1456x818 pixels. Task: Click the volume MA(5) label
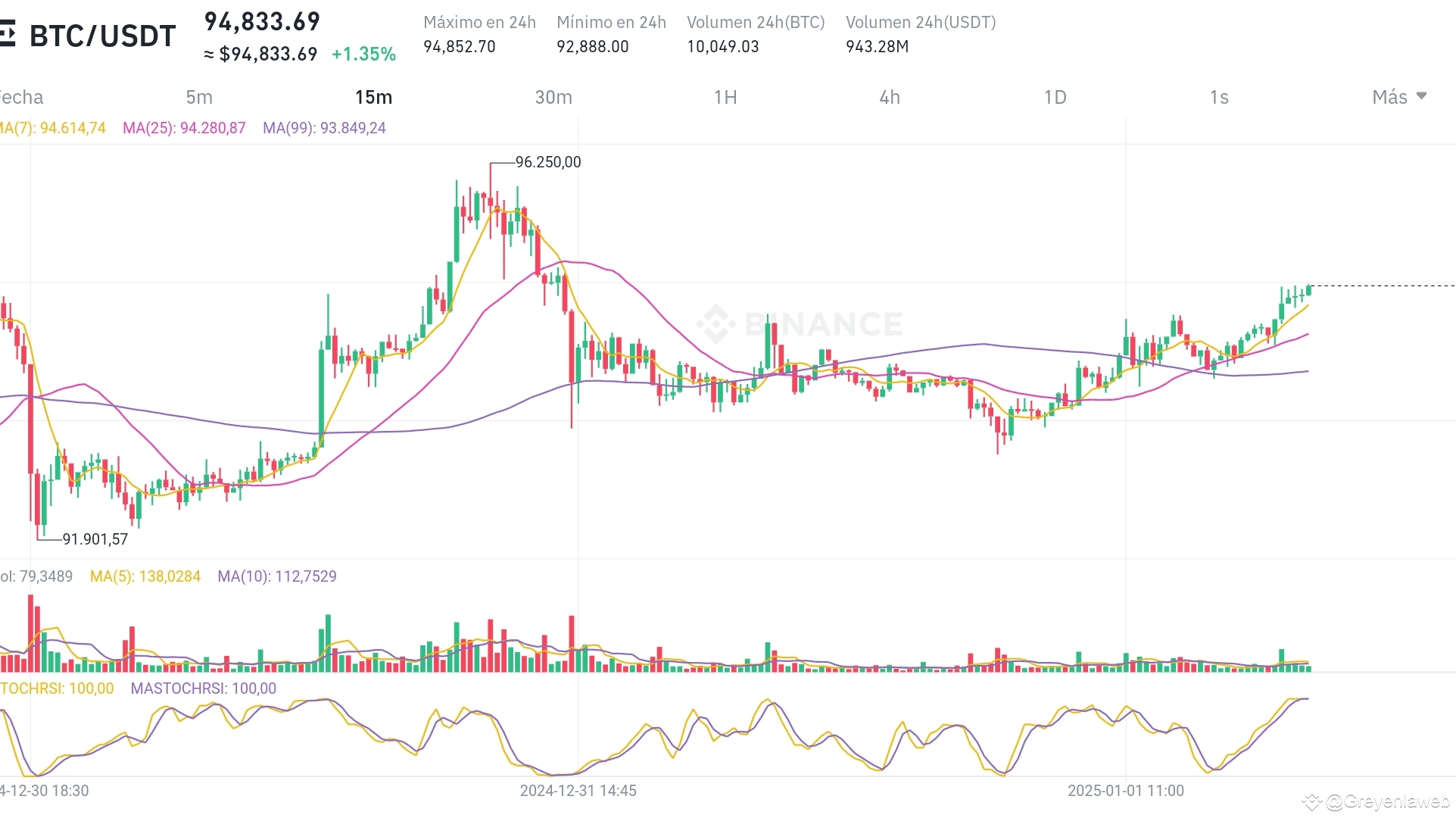145,576
